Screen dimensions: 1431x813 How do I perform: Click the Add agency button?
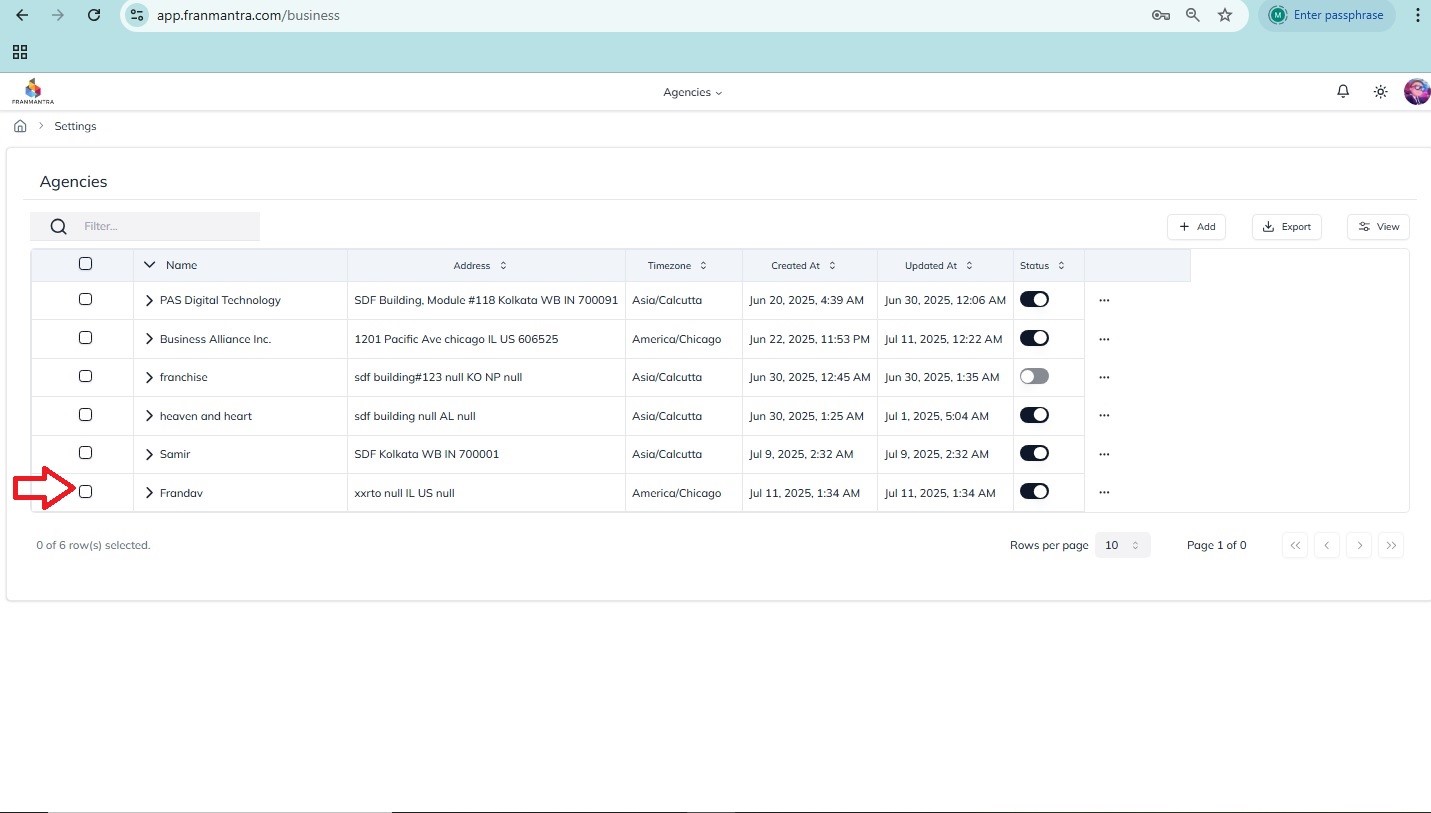(x=1196, y=227)
